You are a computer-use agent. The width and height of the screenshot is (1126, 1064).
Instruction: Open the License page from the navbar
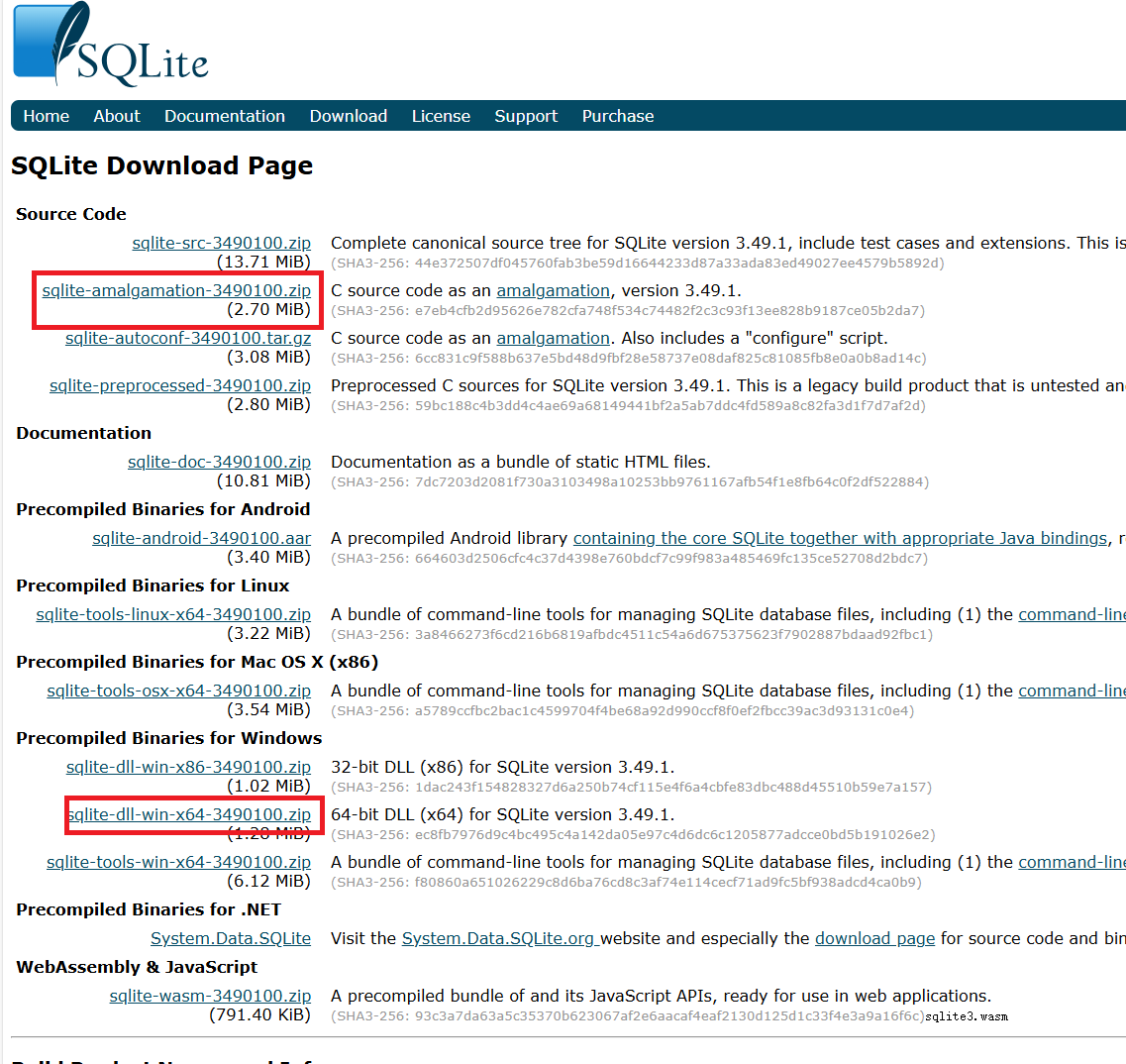(x=441, y=116)
